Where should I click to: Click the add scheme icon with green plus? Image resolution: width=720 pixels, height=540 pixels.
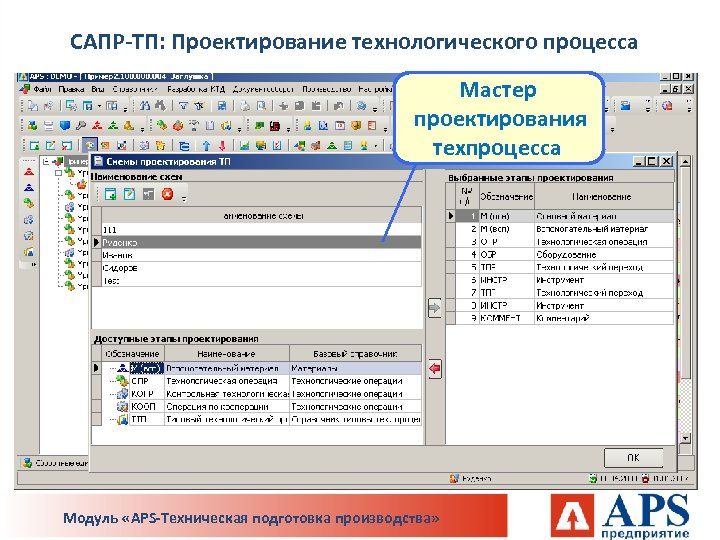coord(110,195)
